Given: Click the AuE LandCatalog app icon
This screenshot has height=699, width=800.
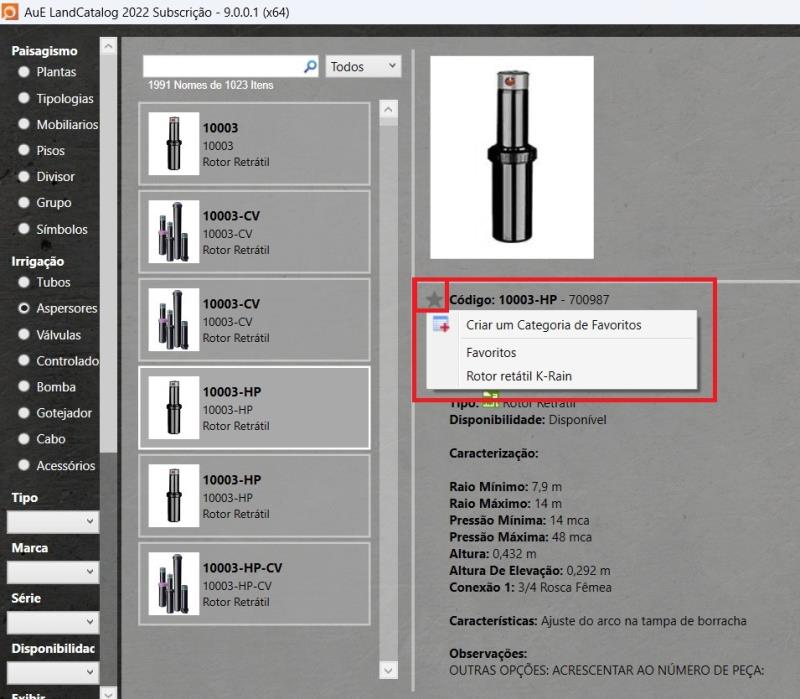Looking at the screenshot, I should [x=10, y=12].
